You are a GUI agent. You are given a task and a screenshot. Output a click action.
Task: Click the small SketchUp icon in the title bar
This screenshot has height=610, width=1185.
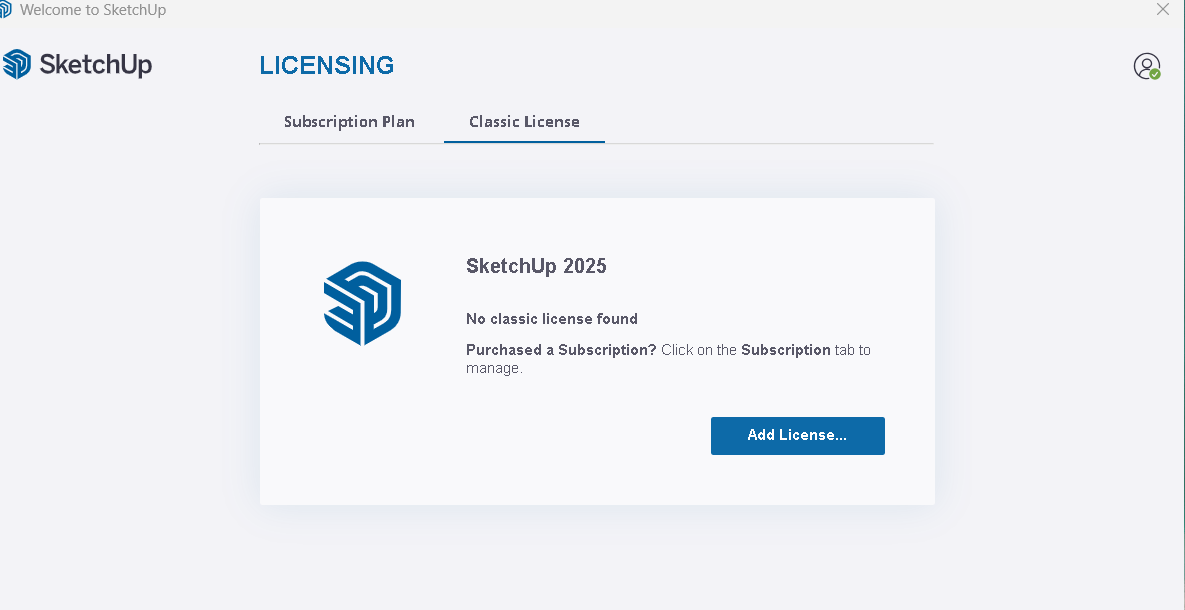pyautogui.click(x=6, y=10)
